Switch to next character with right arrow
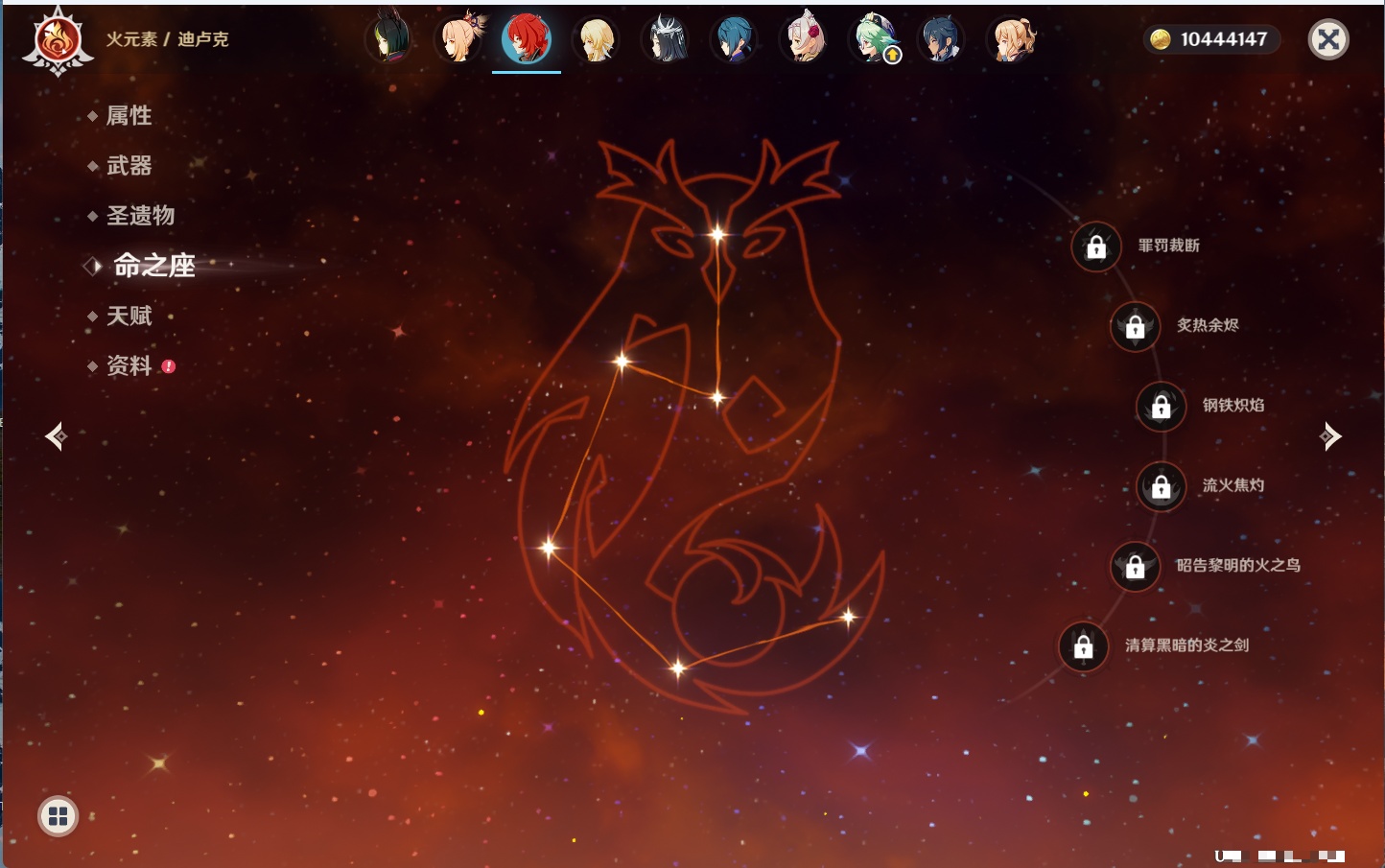The image size is (1385, 868). pos(1330,436)
